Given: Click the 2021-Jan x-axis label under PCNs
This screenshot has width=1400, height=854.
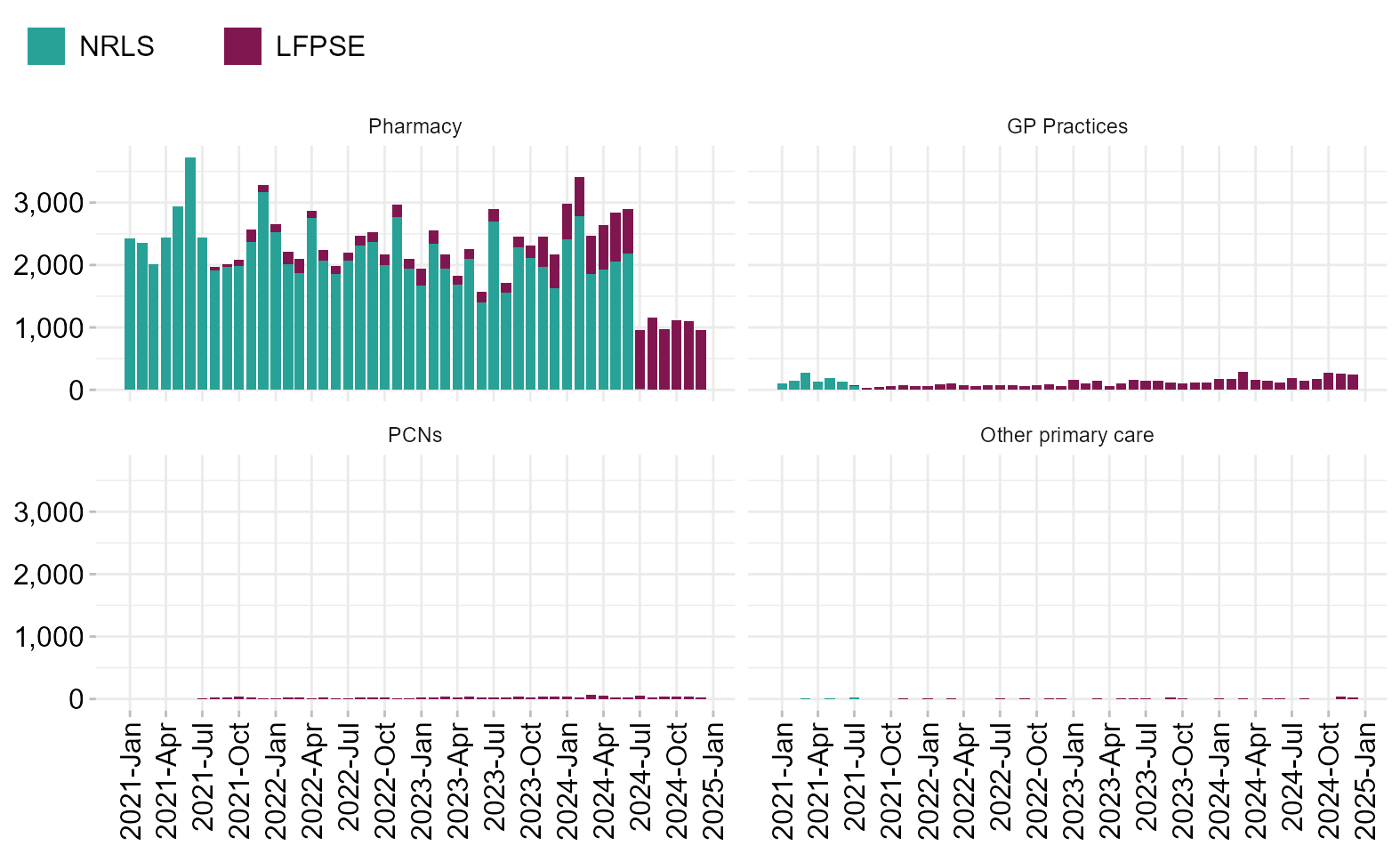Looking at the screenshot, I should click(131, 780).
